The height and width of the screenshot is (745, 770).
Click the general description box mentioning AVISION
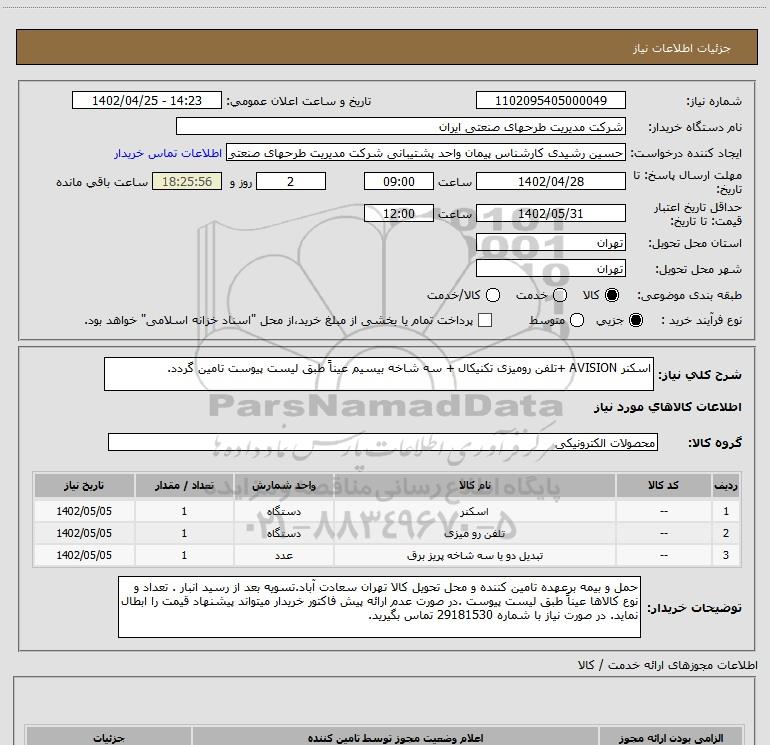coord(379,374)
